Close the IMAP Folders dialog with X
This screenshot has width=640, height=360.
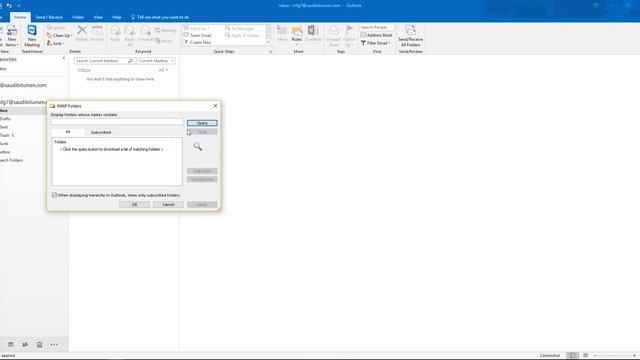point(216,106)
